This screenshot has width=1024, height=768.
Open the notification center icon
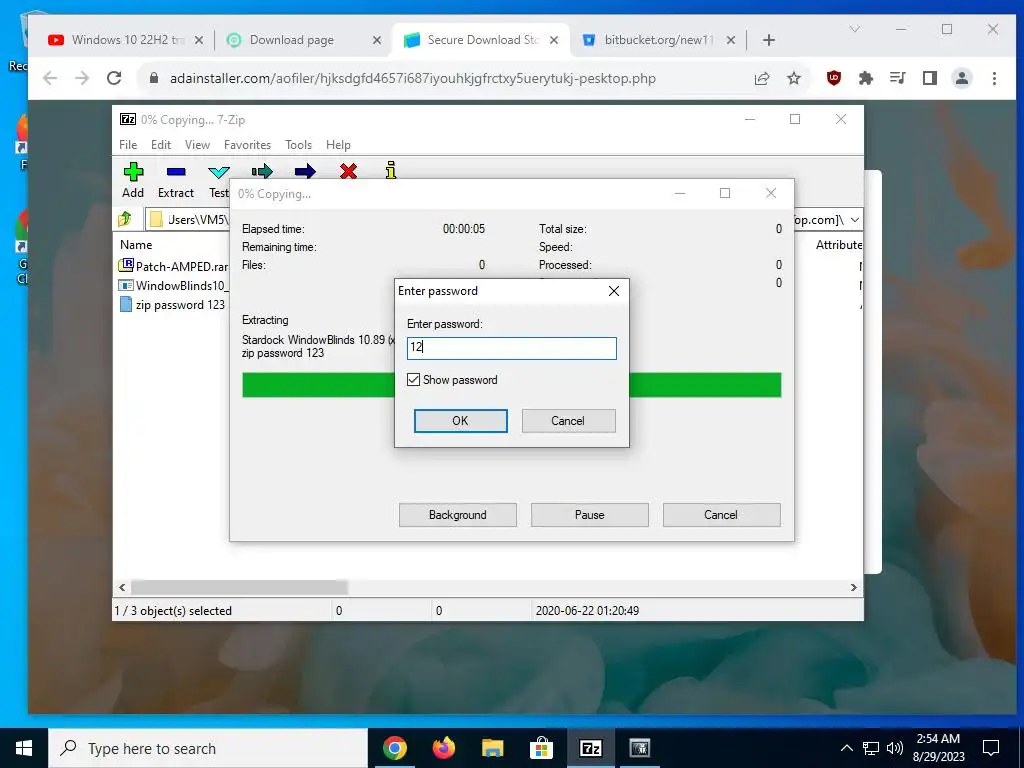991,748
